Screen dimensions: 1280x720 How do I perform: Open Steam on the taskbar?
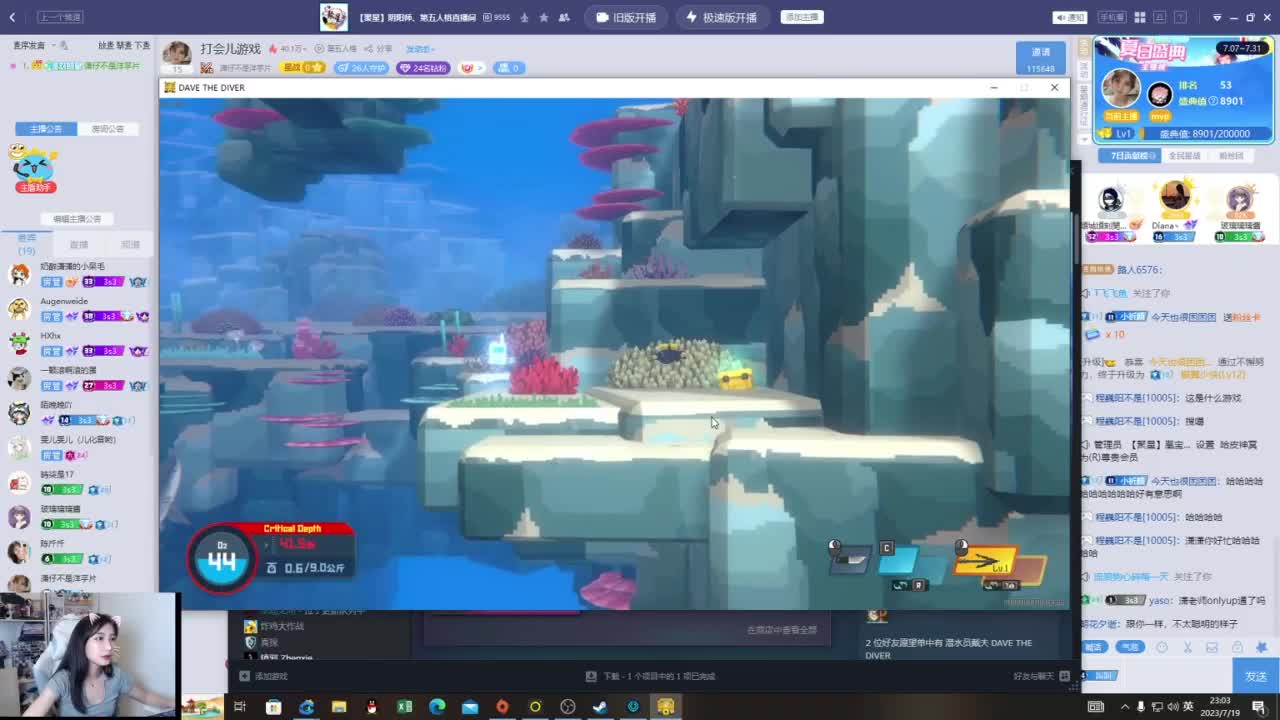click(600, 707)
